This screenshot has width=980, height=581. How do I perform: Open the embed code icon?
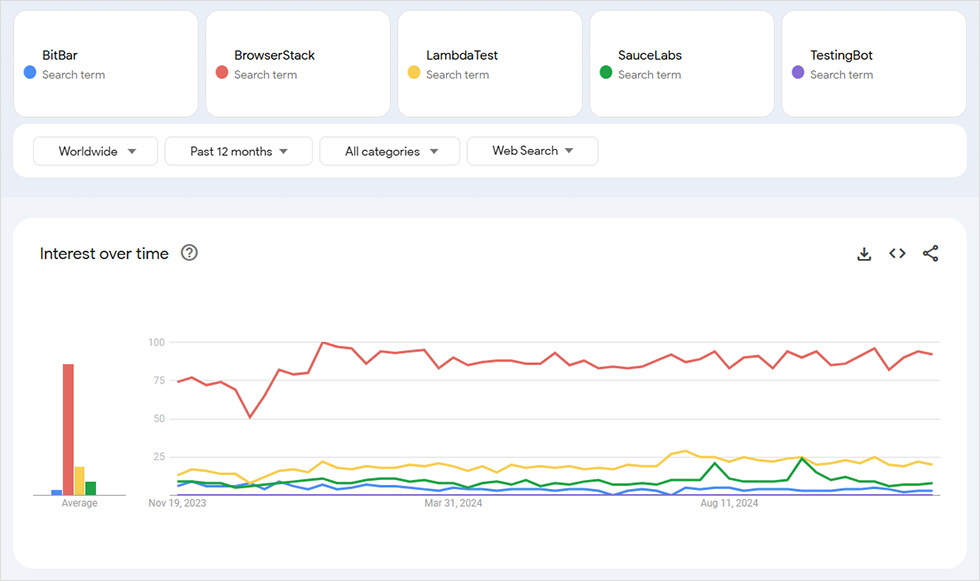click(x=898, y=253)
